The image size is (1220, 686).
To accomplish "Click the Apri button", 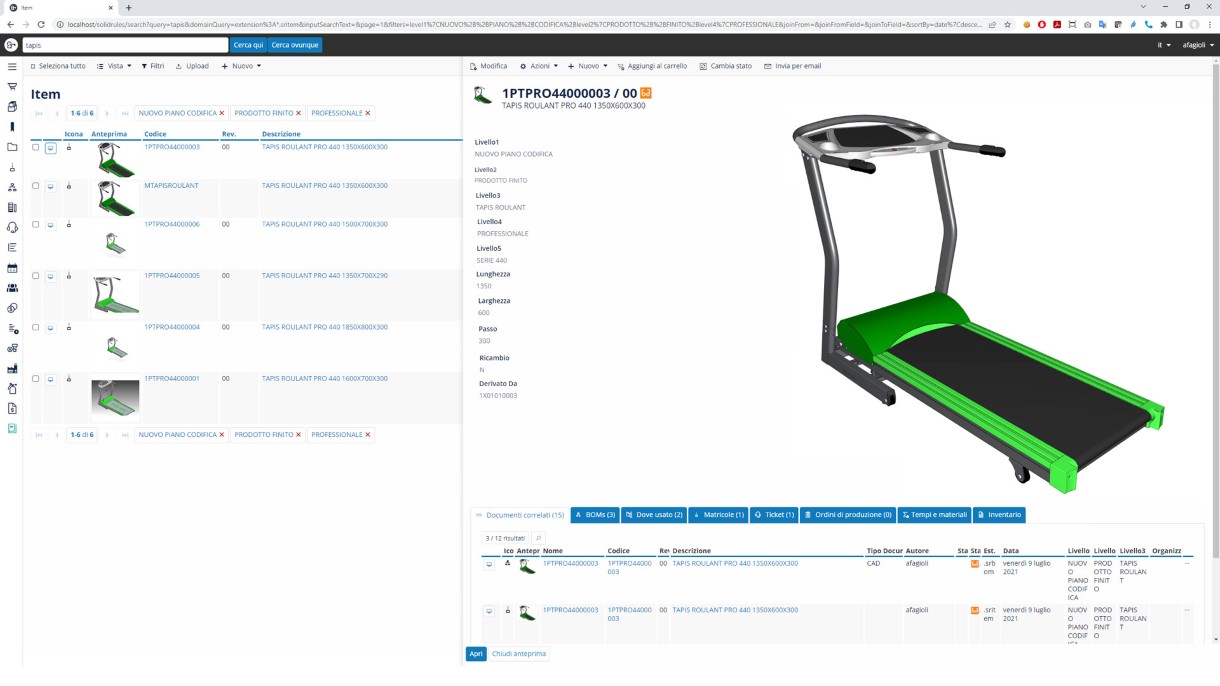I will click(476, 654).
